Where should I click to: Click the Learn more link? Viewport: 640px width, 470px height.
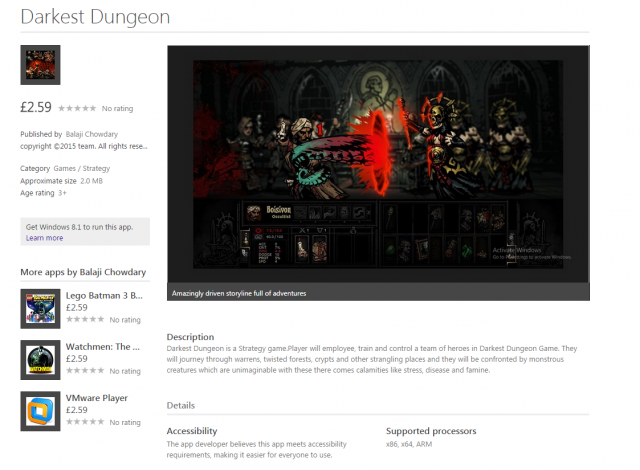click(44, 238)
